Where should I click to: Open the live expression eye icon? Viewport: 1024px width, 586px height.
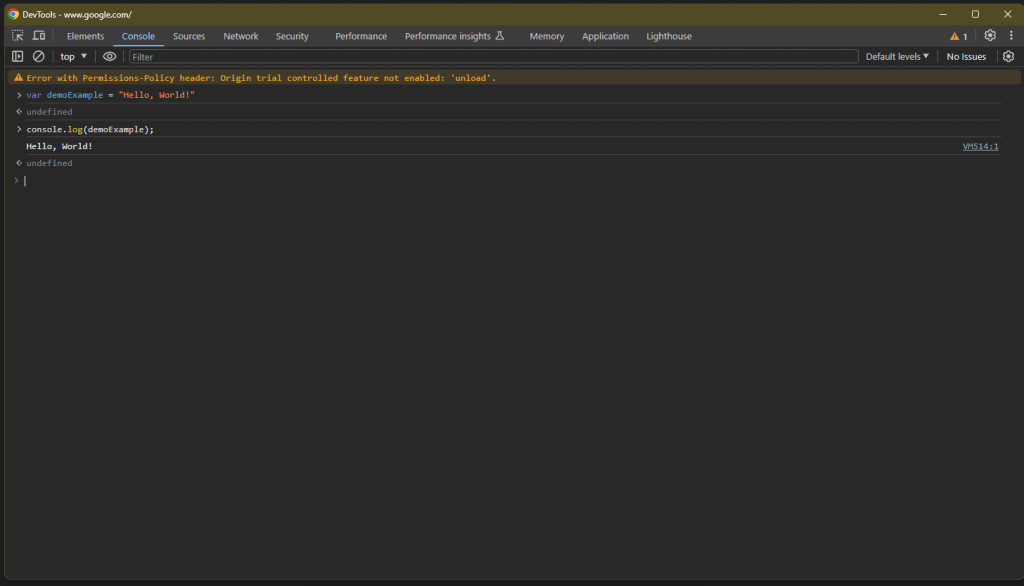click(x=110, y=57)
